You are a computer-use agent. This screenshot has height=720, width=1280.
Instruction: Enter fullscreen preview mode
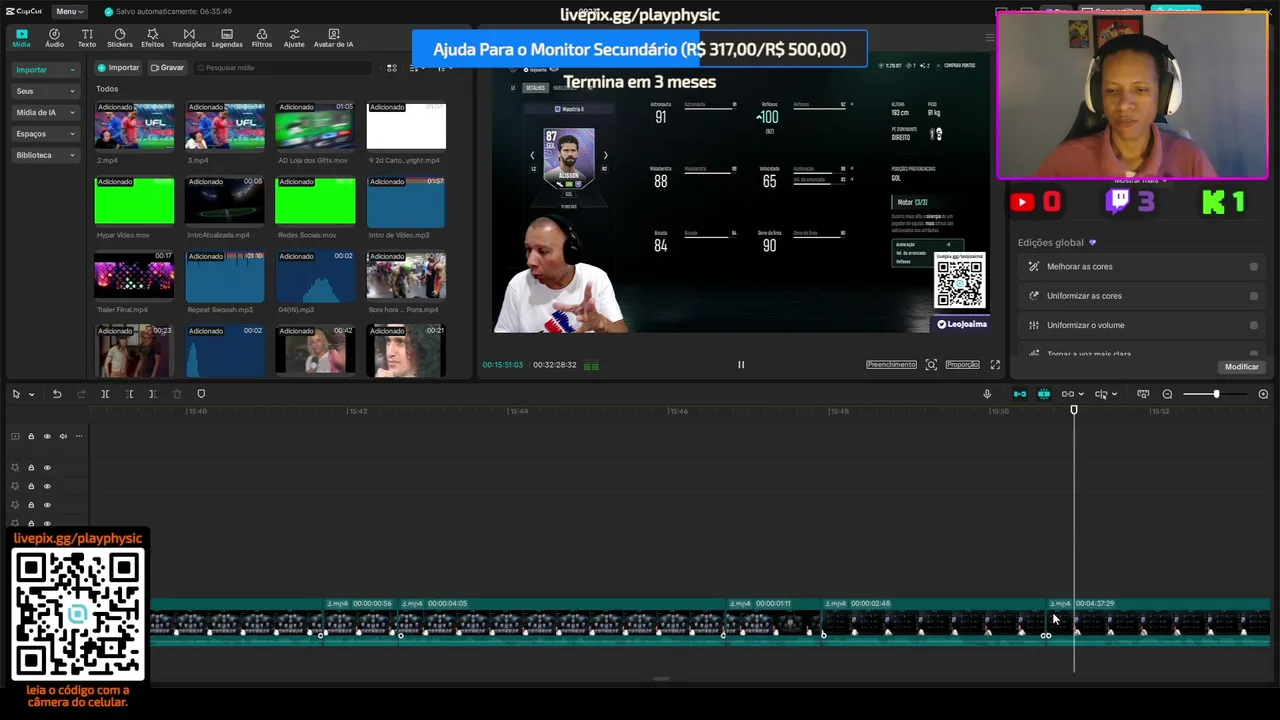(x=995, y=365)
